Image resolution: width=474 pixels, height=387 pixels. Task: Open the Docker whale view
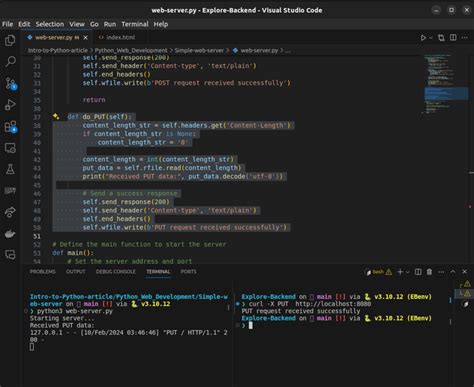(10, 234)
